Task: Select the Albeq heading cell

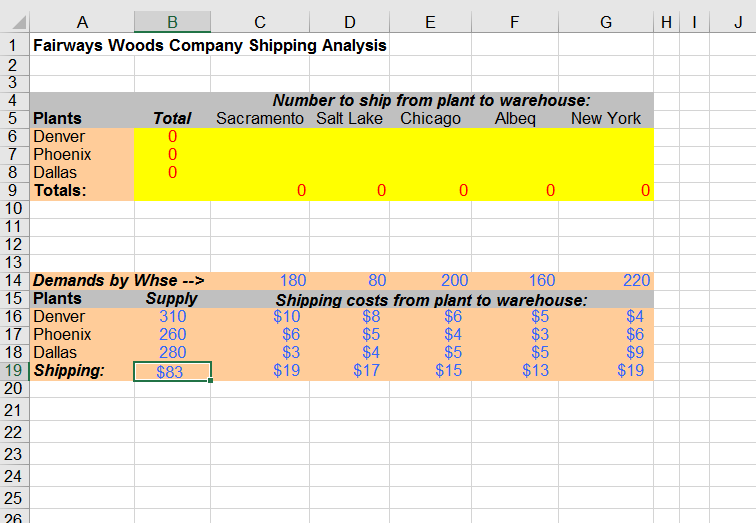Action: click(515, 119)
